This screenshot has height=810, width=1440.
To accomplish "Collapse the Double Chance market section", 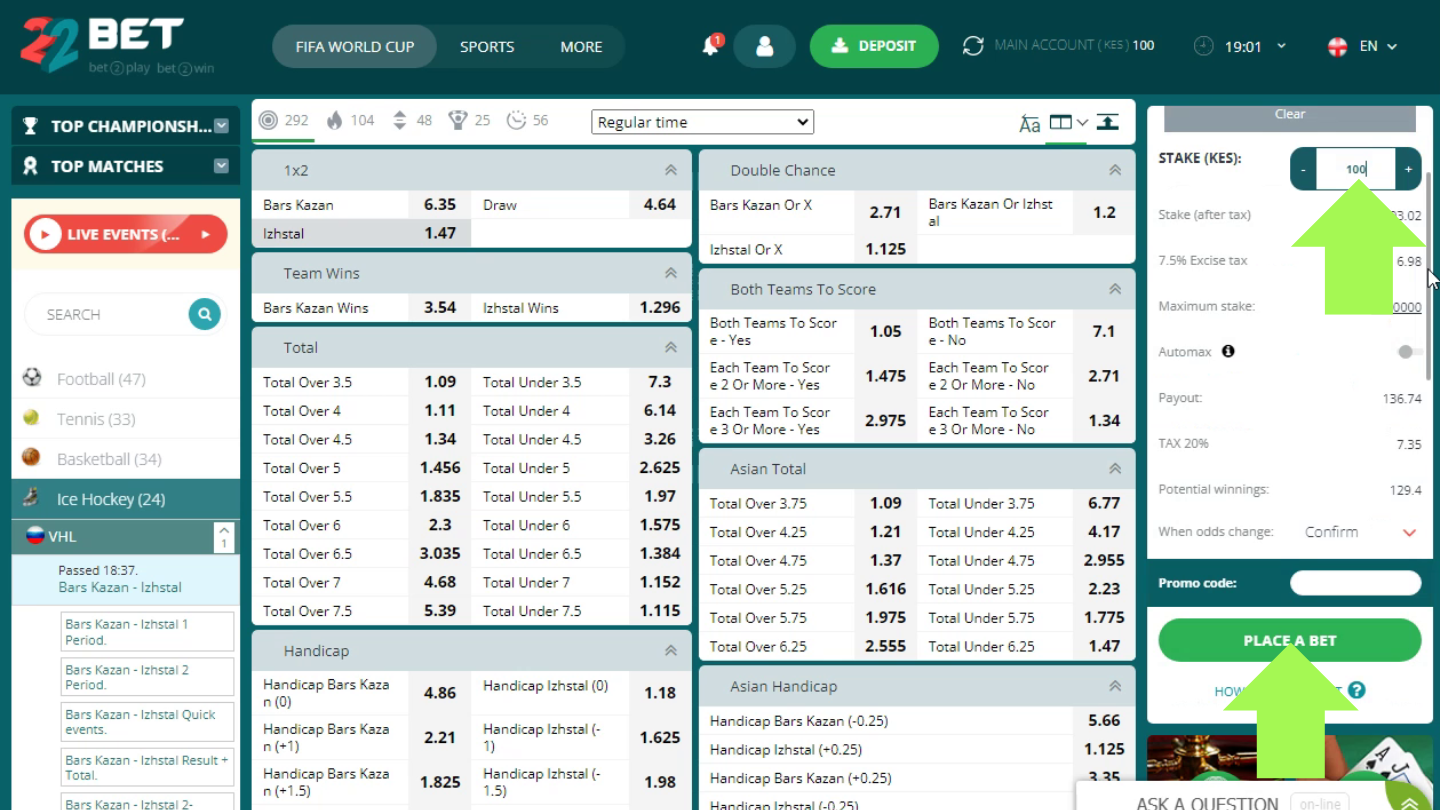I will click(1114, 170).
